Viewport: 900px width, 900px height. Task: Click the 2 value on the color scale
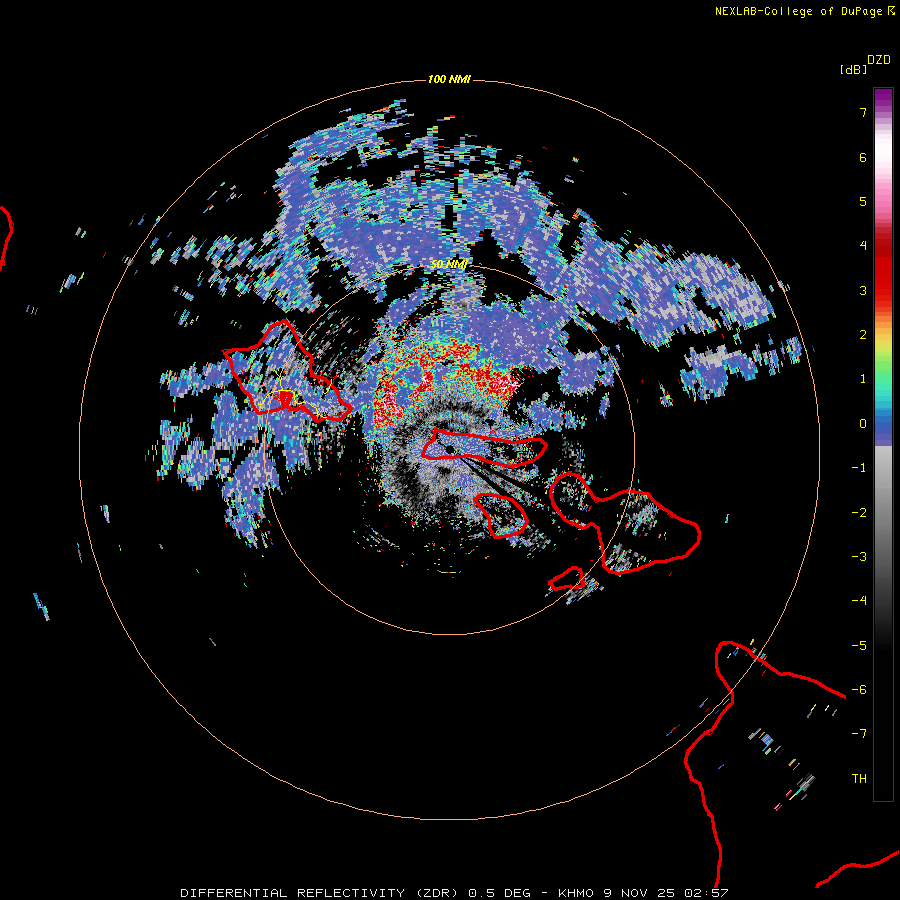(863, 335)
